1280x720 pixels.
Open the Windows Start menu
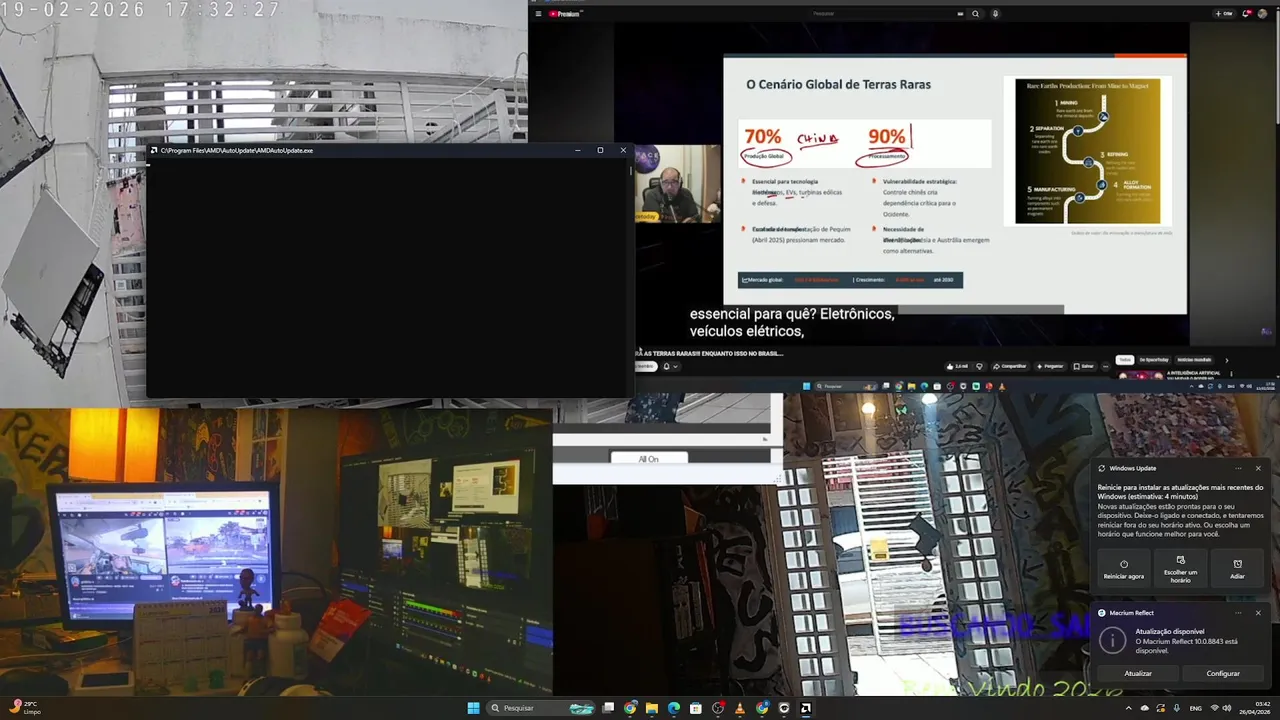click(473, 708)
